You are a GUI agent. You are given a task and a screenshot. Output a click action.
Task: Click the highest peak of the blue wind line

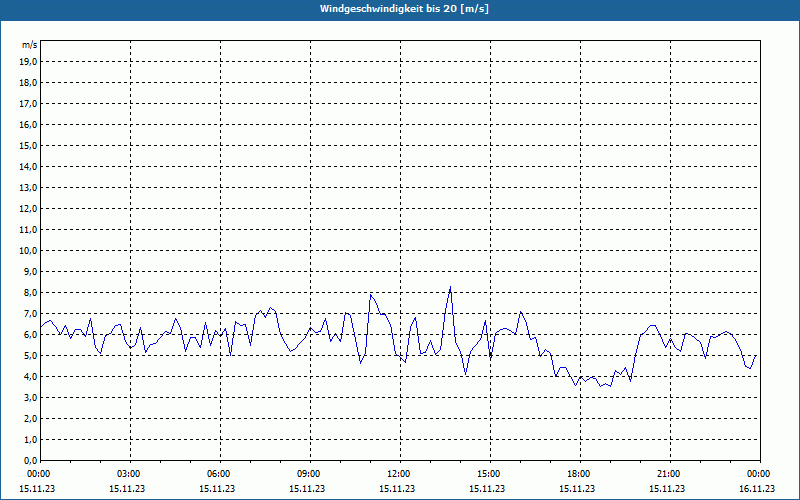[450, 287]
